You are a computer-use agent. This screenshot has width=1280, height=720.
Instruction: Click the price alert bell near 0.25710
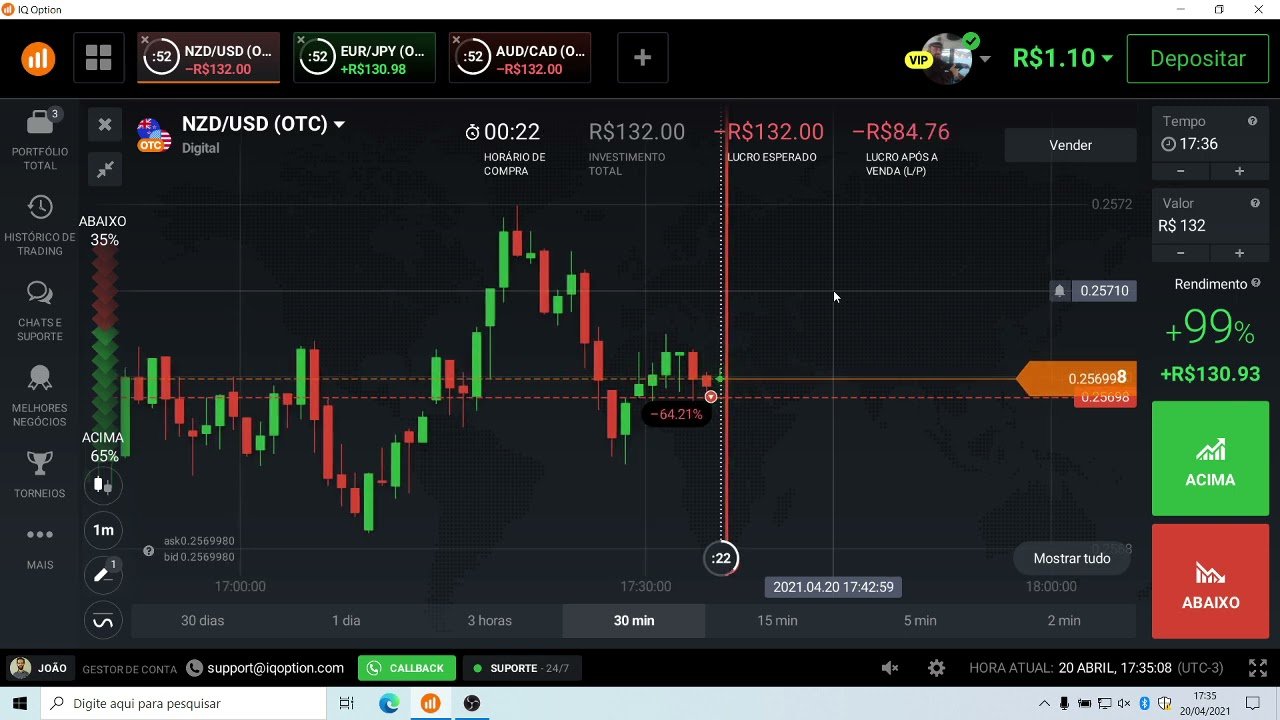click(x=1060, y=290)
